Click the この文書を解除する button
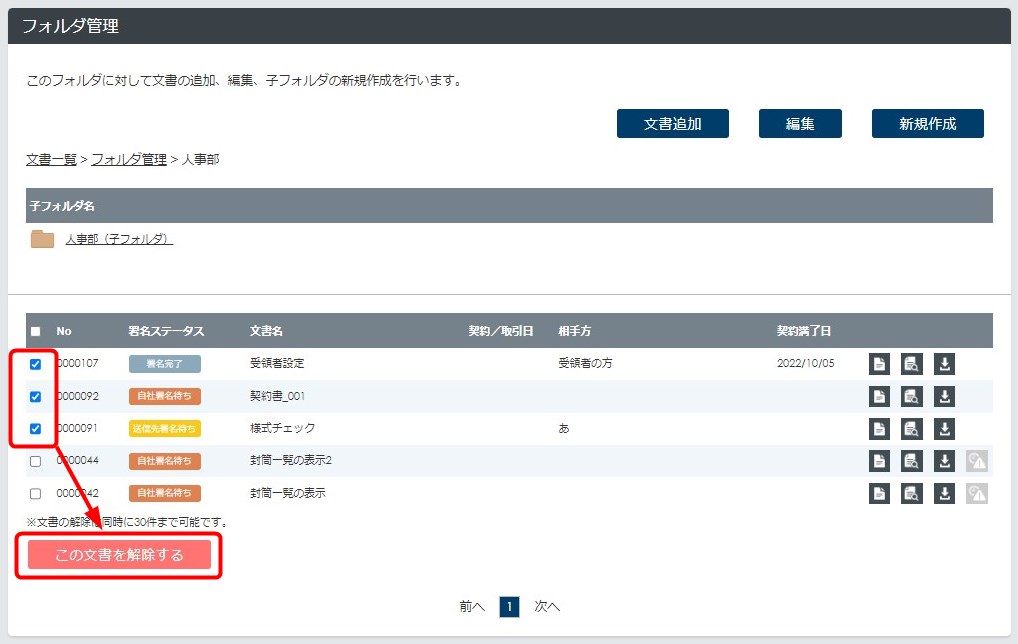Viewport: 1018px width, 644px height. [119, 555]
